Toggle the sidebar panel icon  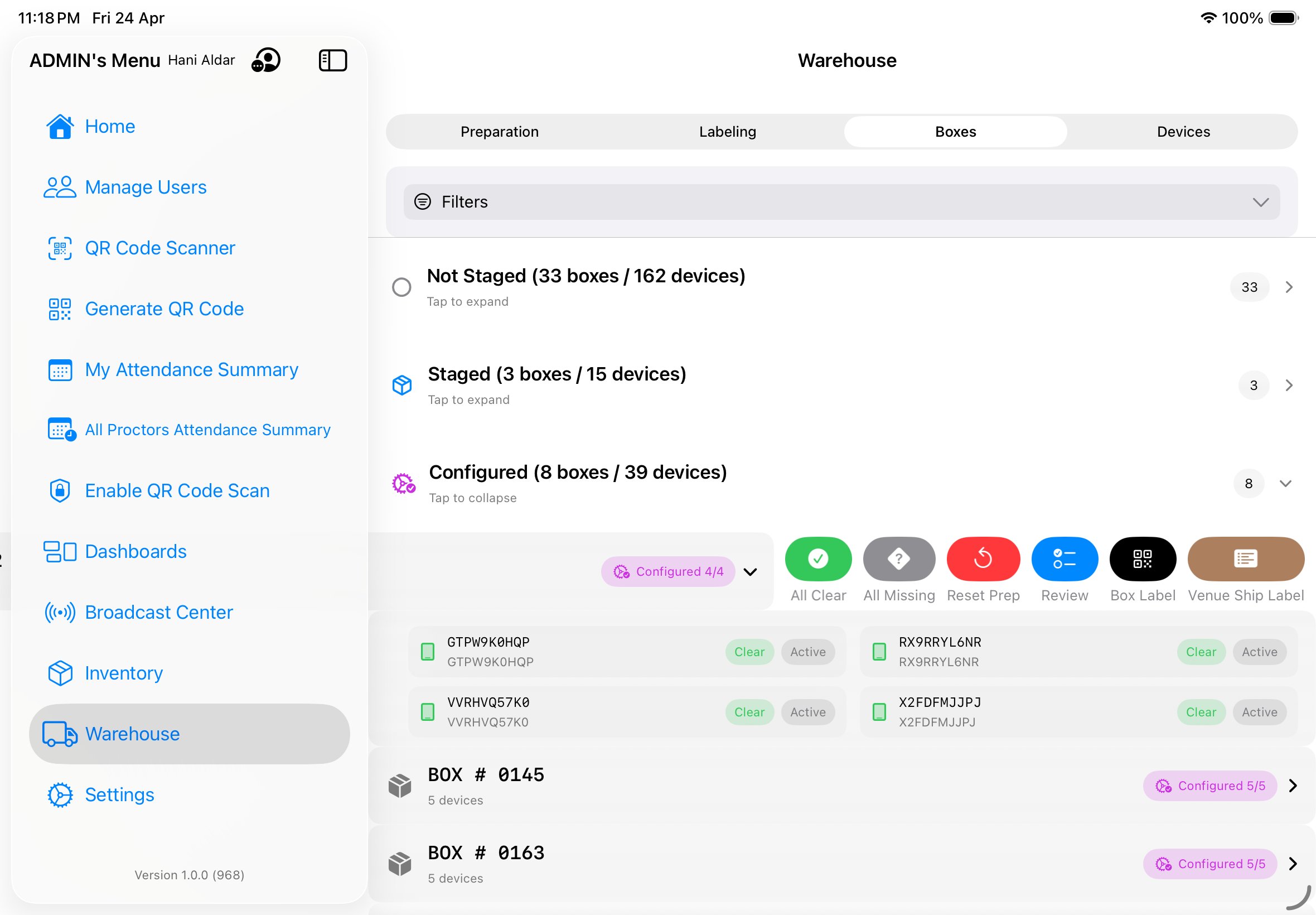coord(332,60)
